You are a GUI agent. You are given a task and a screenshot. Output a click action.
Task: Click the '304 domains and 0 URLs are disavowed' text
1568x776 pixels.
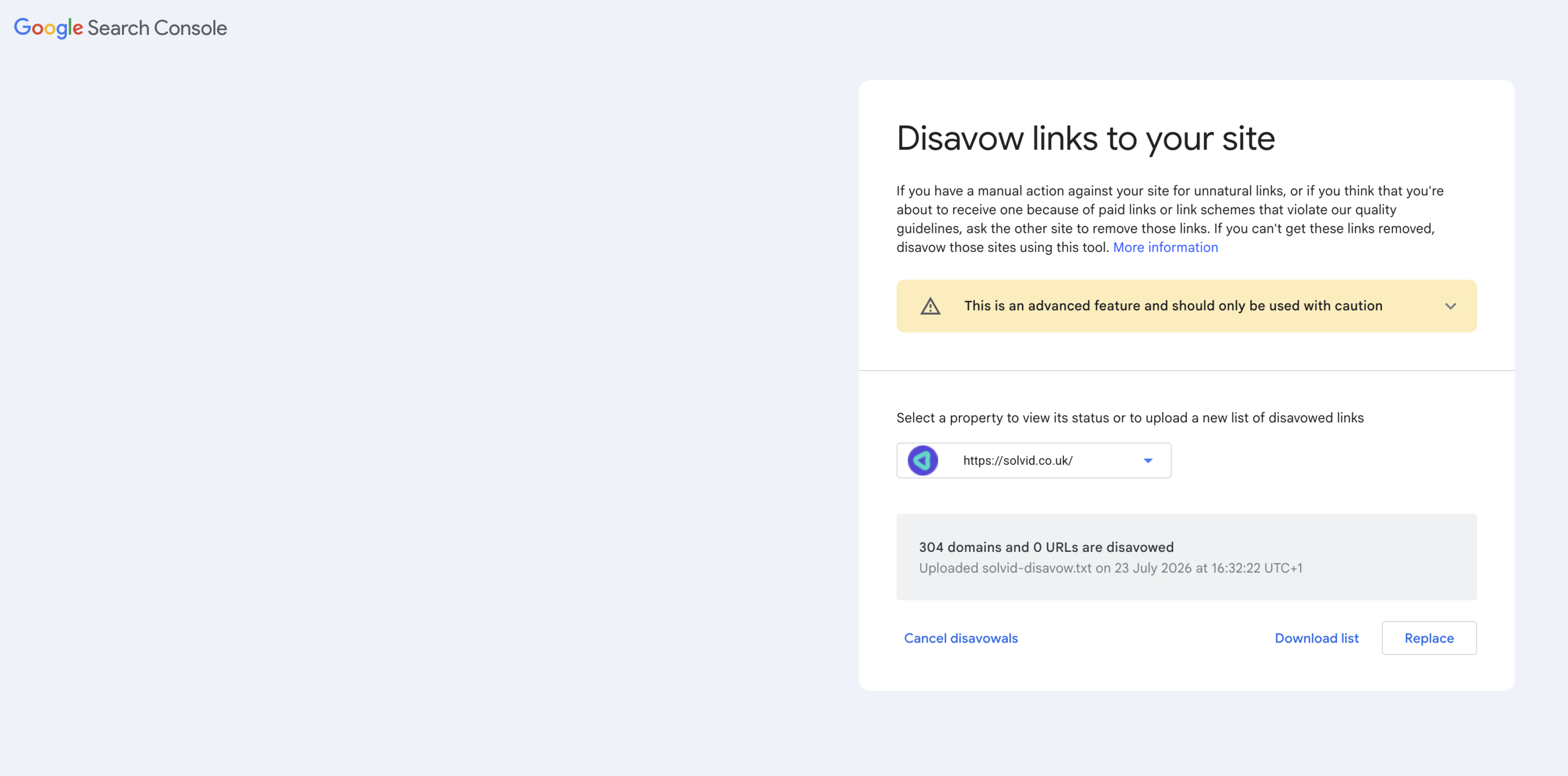point(1046,547)
